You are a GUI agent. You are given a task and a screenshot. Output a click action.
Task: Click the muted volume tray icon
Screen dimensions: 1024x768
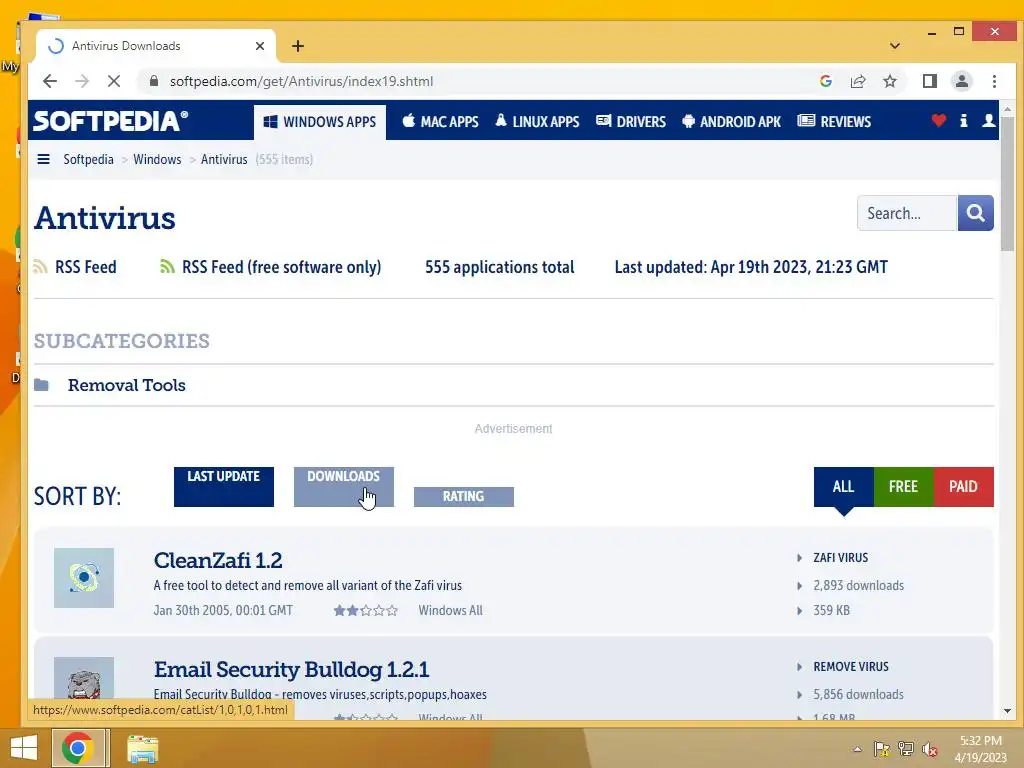(x=929, y=749)
